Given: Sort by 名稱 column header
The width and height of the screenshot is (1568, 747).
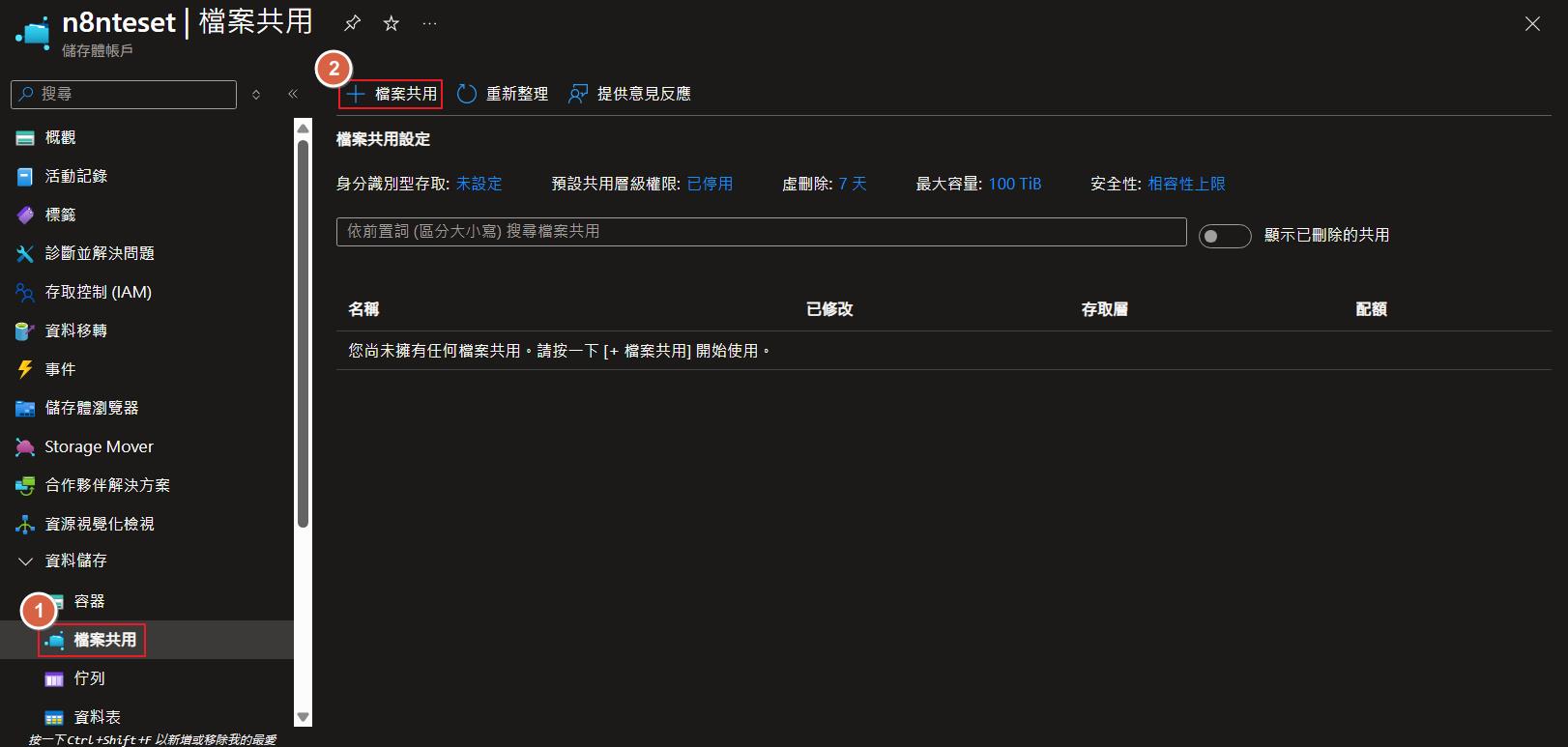Looking at the screenshot, I should coord(363,309).
